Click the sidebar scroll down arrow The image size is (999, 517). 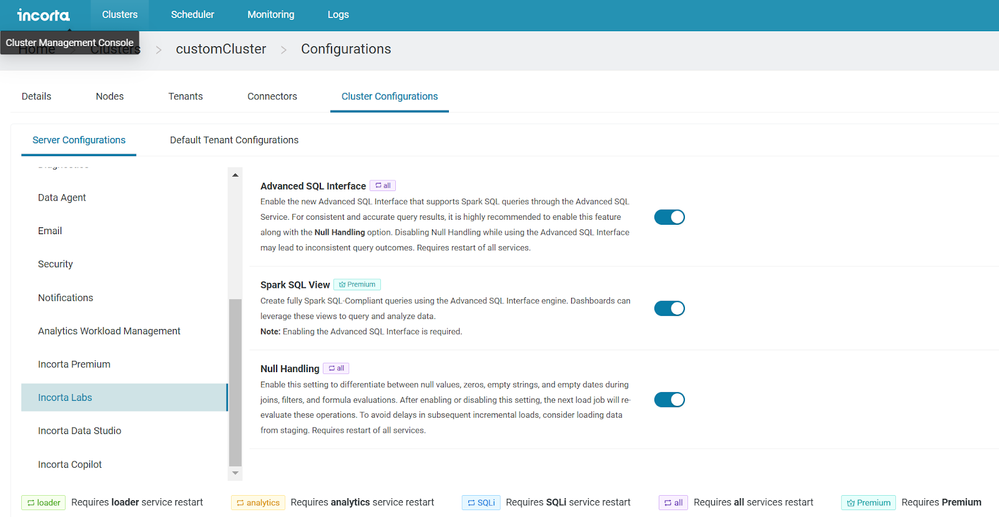click(236, 473)
